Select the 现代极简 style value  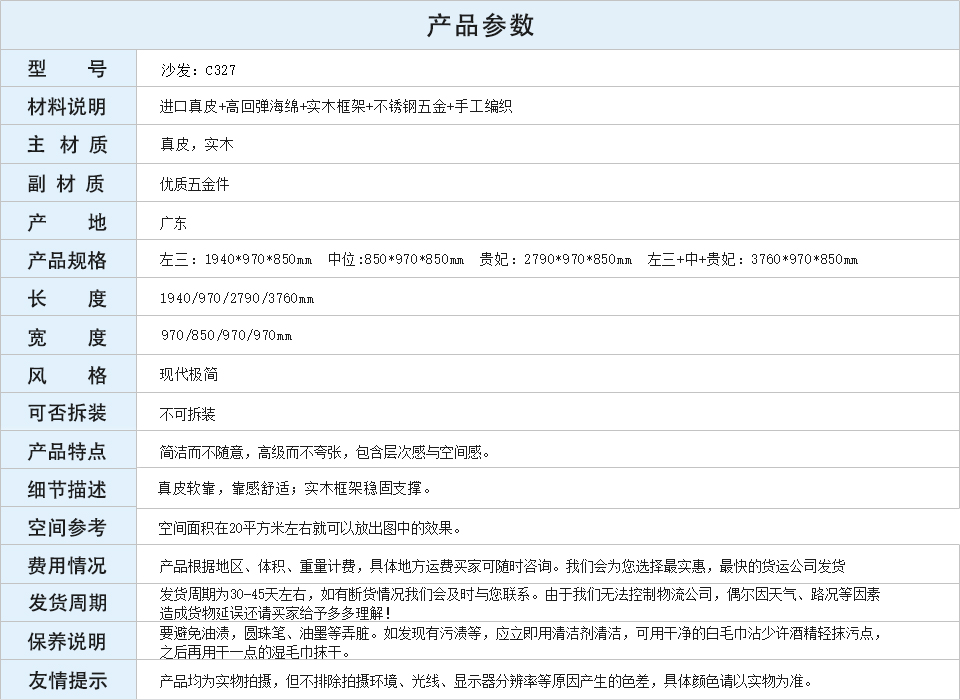[x=188, y=375]
